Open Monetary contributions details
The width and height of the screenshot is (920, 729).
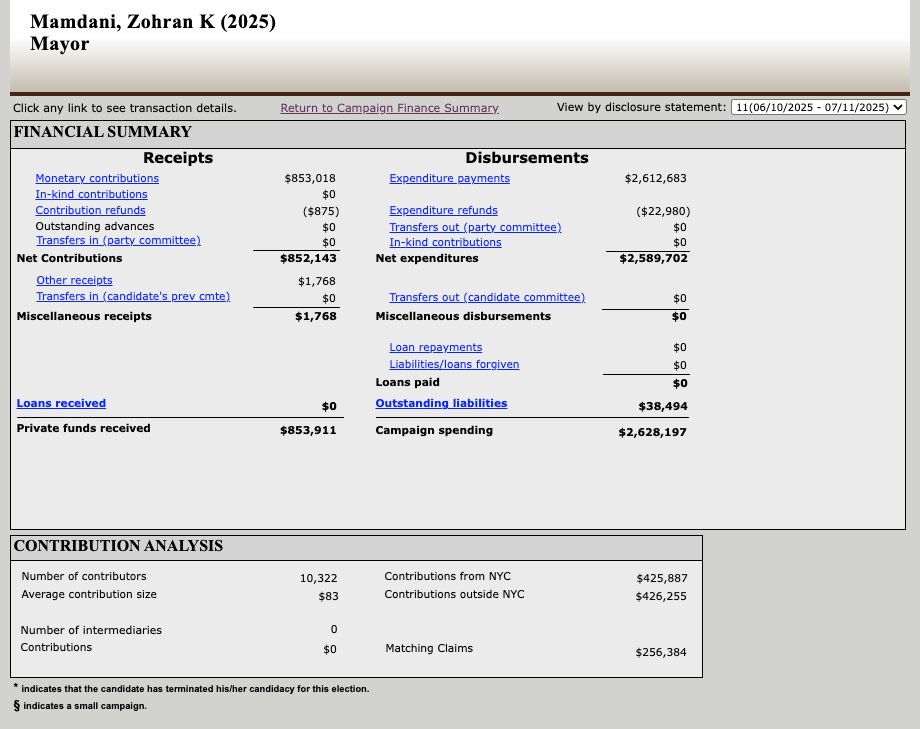click(97, 178)
